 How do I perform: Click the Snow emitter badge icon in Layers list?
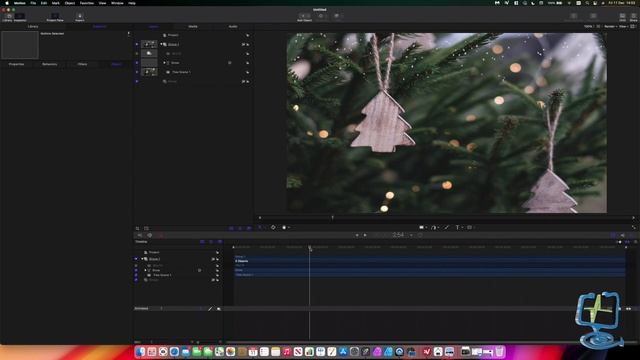tap(230, 63)
